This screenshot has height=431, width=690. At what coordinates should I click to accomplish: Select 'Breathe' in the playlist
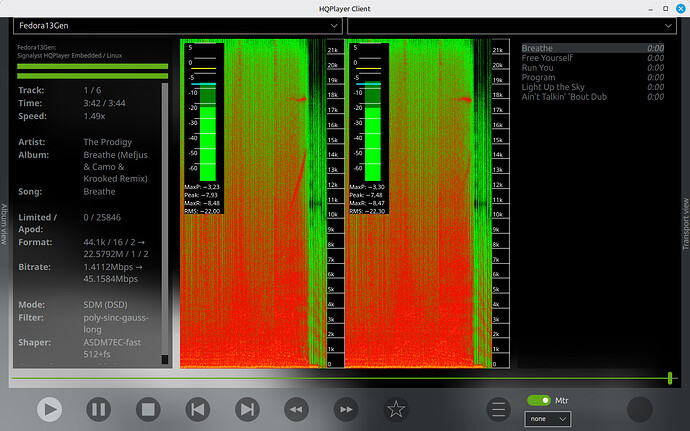coord(593,48)
